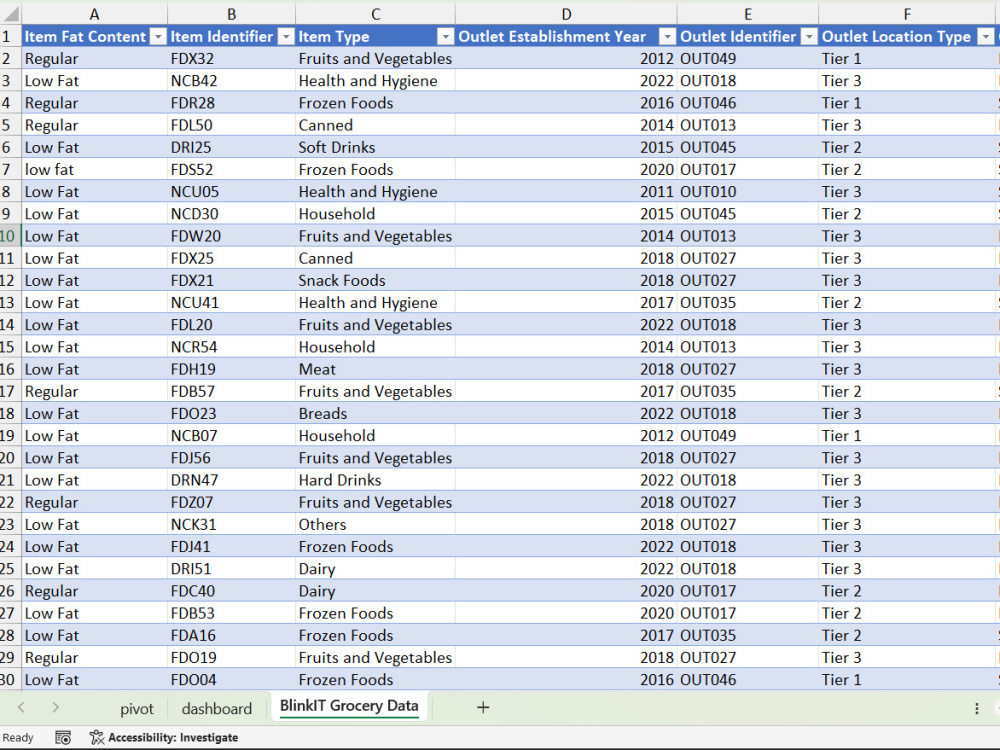Click cell containing FDO19
This screenshot has height=750, width=1000.
tap(232, 658)
